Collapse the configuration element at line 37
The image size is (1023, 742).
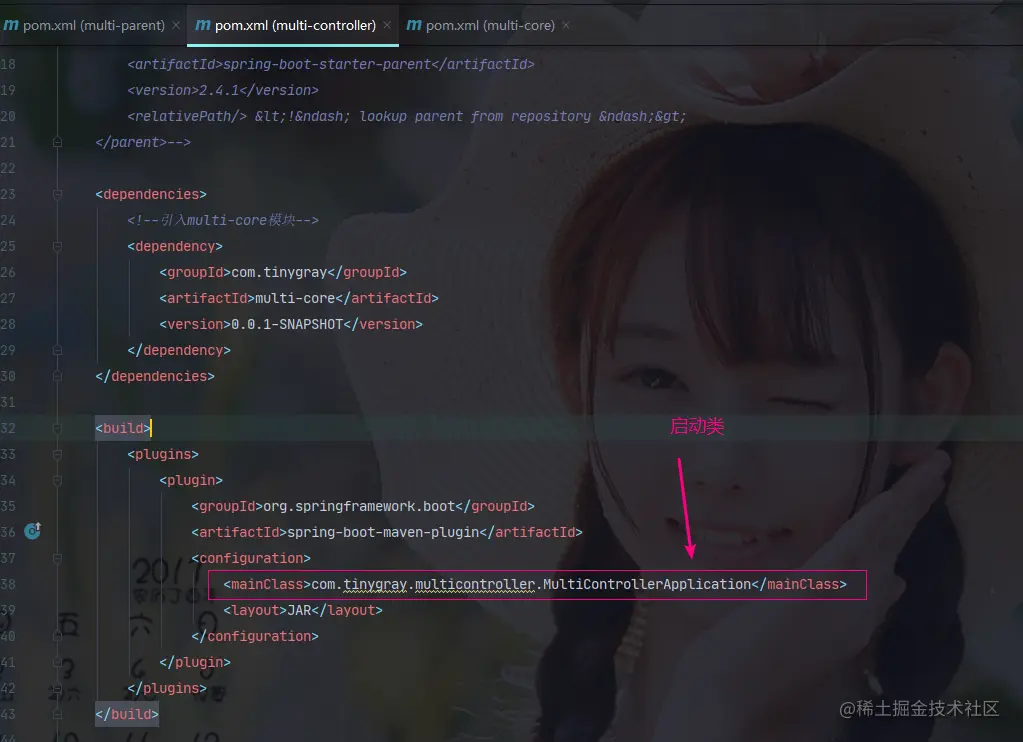click(x=57, y=558)
